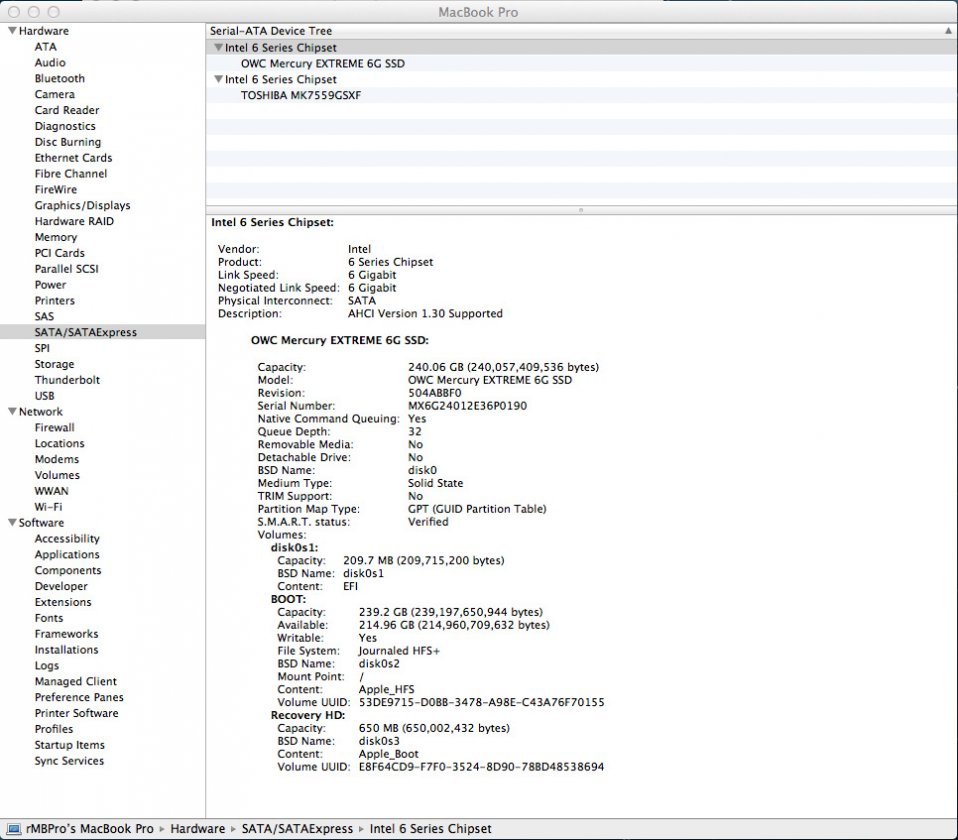This screenshot has width=958, height=840.
Task: Select Parallel SCSI in the sidebar
Action: pyautogui.click(x=67, y=269)
